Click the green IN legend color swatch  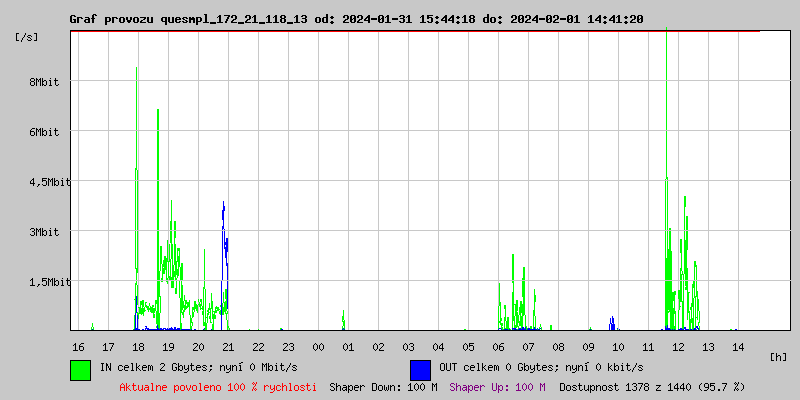click(81, 370)
